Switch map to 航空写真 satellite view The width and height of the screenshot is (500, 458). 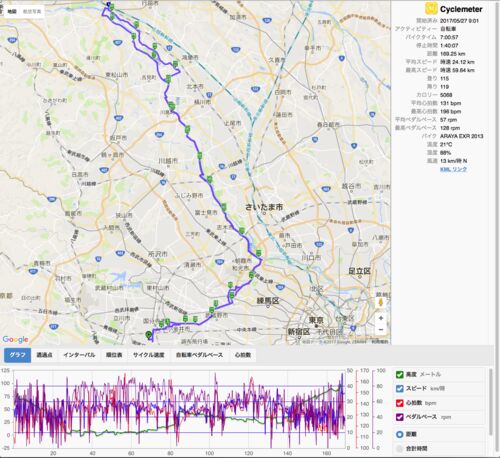pyautogui.click(x=32, y=11)
